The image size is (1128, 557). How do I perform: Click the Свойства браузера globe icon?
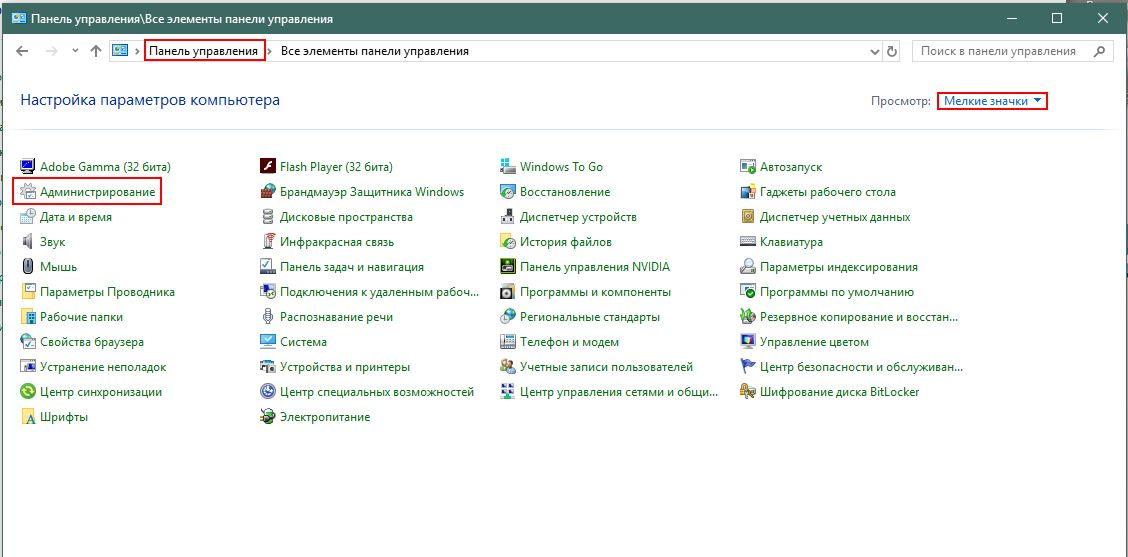coord(27,342)
